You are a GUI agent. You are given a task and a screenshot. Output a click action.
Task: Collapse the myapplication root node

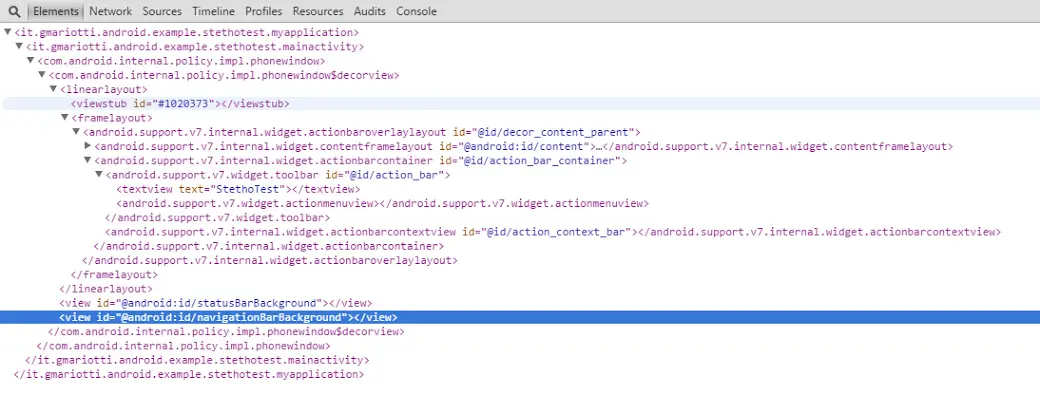click(7, 32)
